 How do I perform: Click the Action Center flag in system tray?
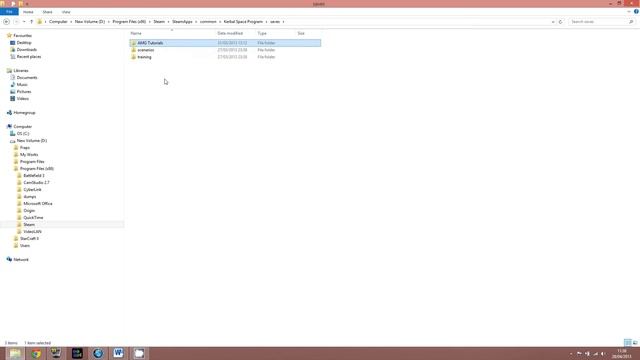[x=579, y=354]
